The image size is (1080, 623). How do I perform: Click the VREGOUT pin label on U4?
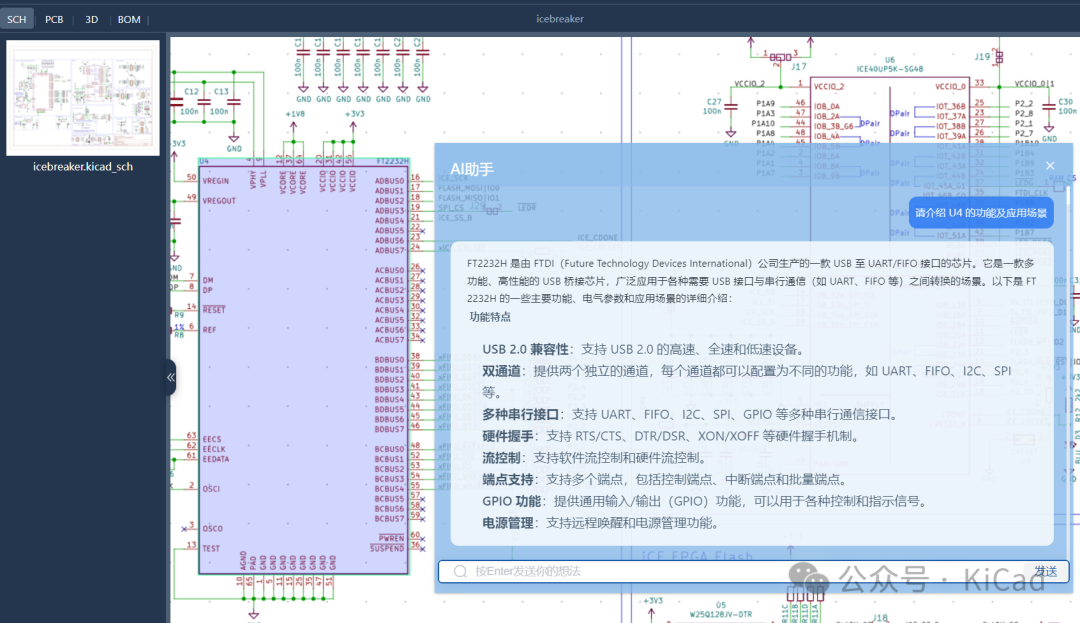coord(219,201)
